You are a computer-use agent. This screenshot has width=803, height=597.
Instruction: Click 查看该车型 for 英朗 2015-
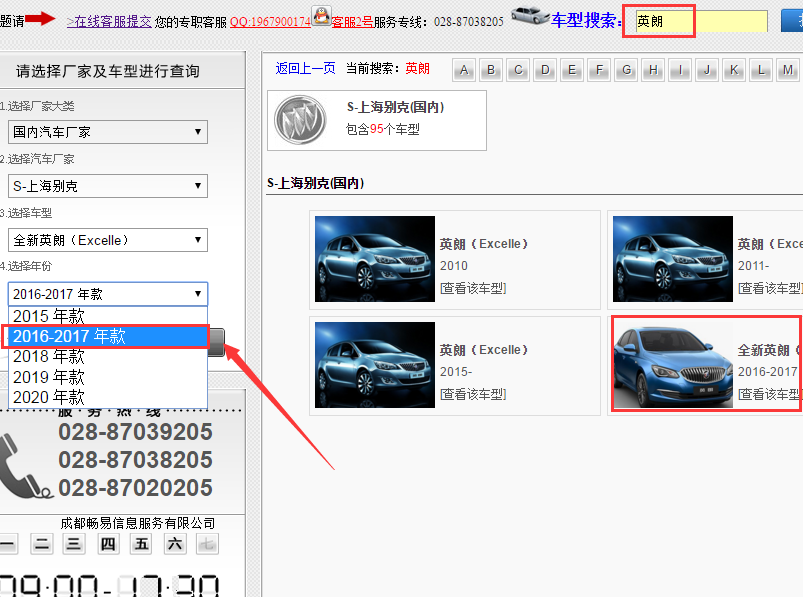(x=473, y=394)
